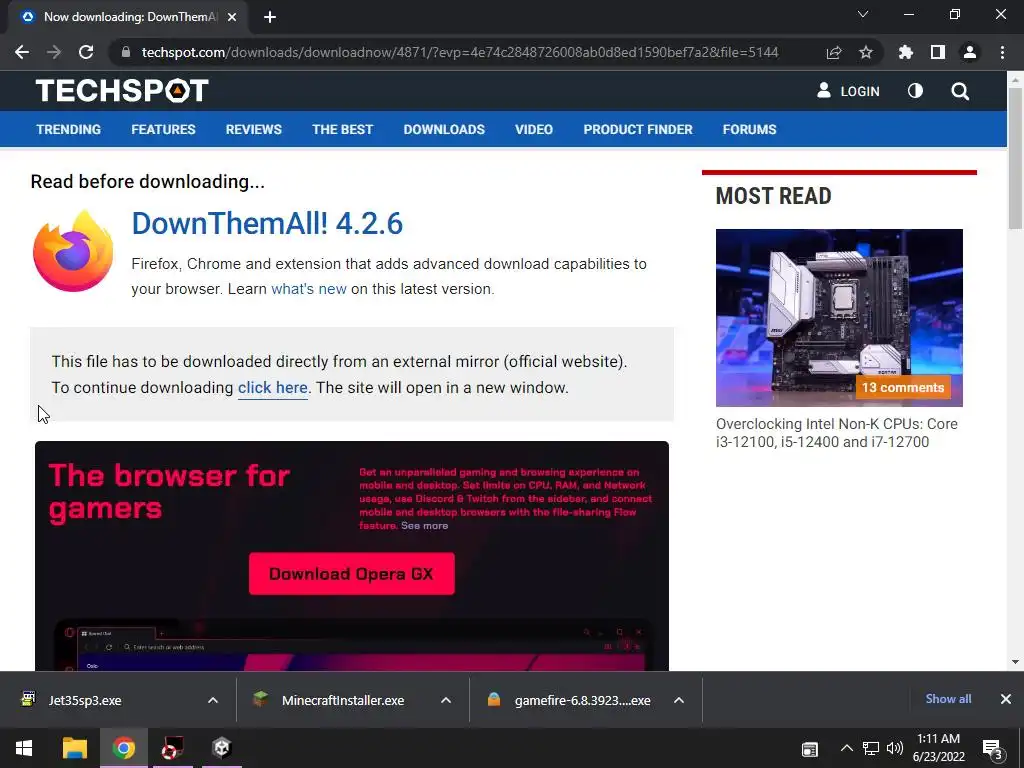Click the share page icon in address bar
The height and width of the screenshot is (768, 1024).
[x=834, y=52]
